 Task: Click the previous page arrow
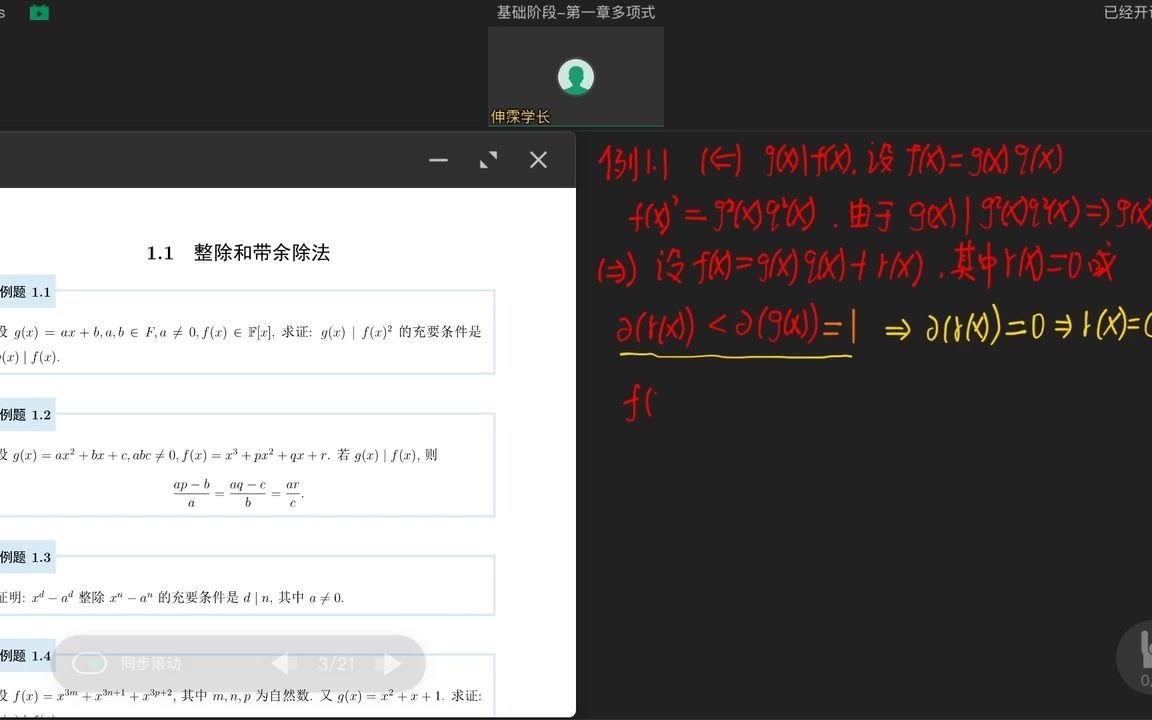[x=282, y=663]
